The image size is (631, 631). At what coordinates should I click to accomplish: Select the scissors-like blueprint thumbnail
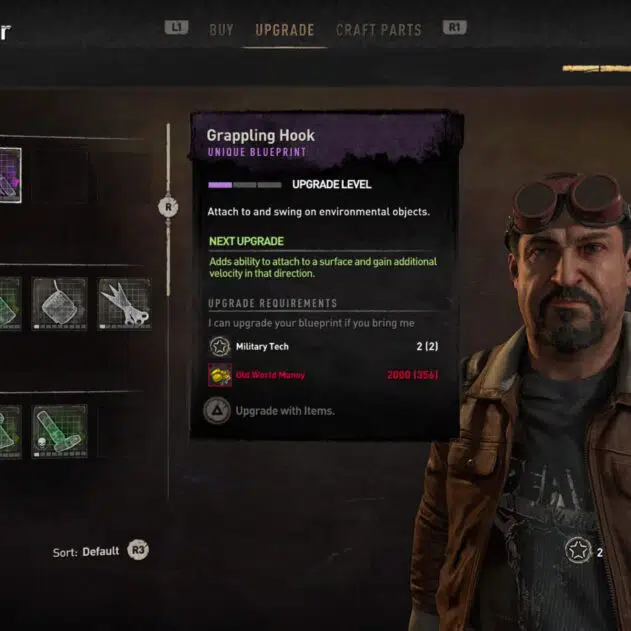pos(125,304)
